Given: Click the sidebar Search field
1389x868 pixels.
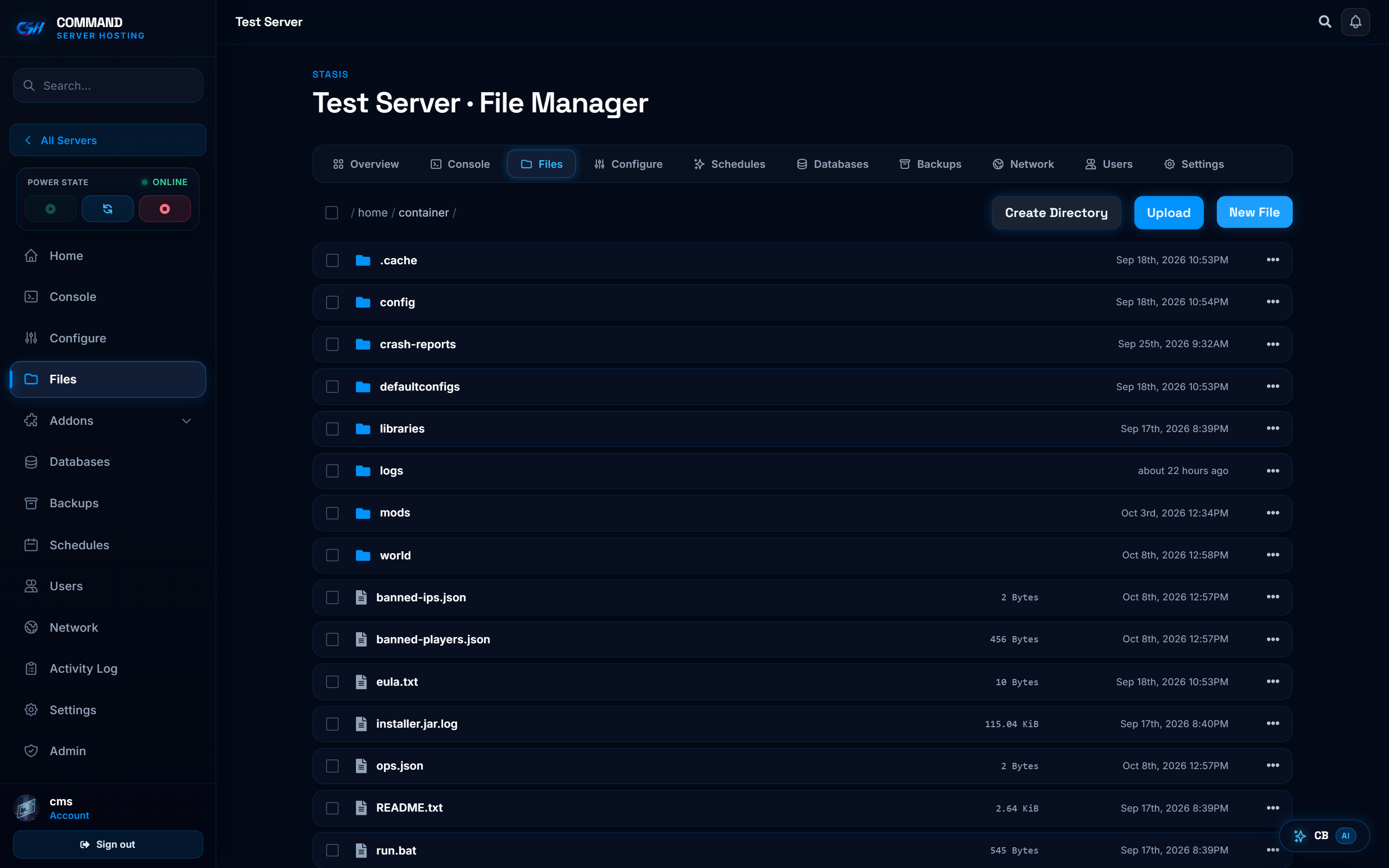Looking at the screenshot, I should 108,85.
